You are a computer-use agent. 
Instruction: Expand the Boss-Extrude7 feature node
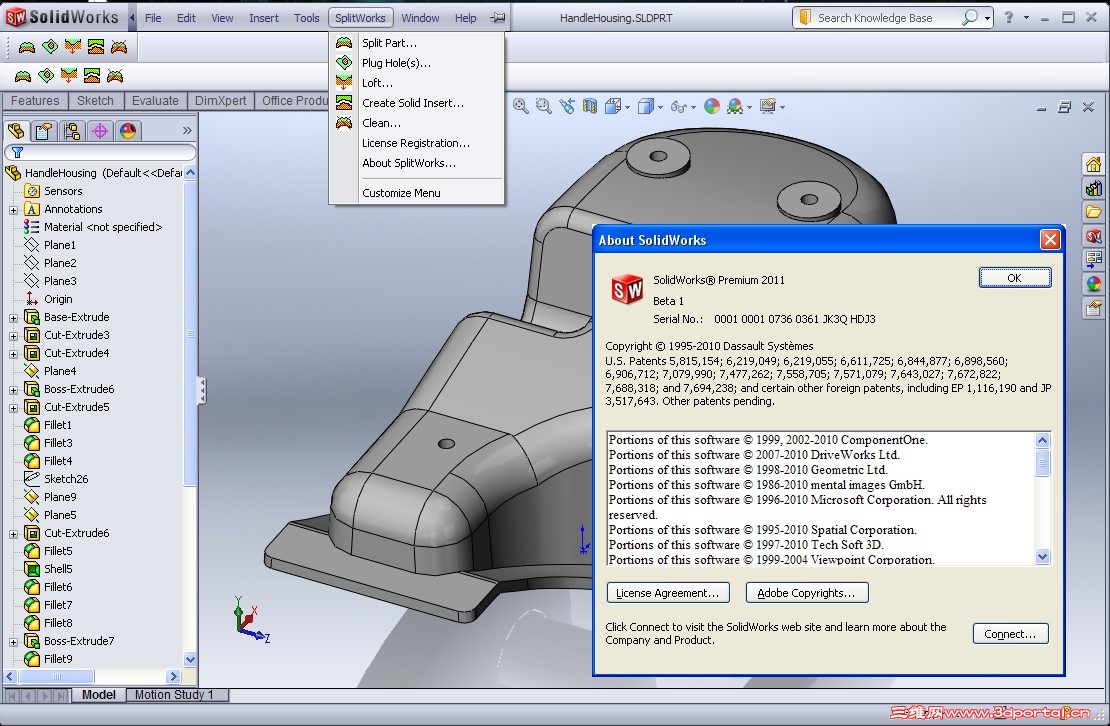click(13, 643)
